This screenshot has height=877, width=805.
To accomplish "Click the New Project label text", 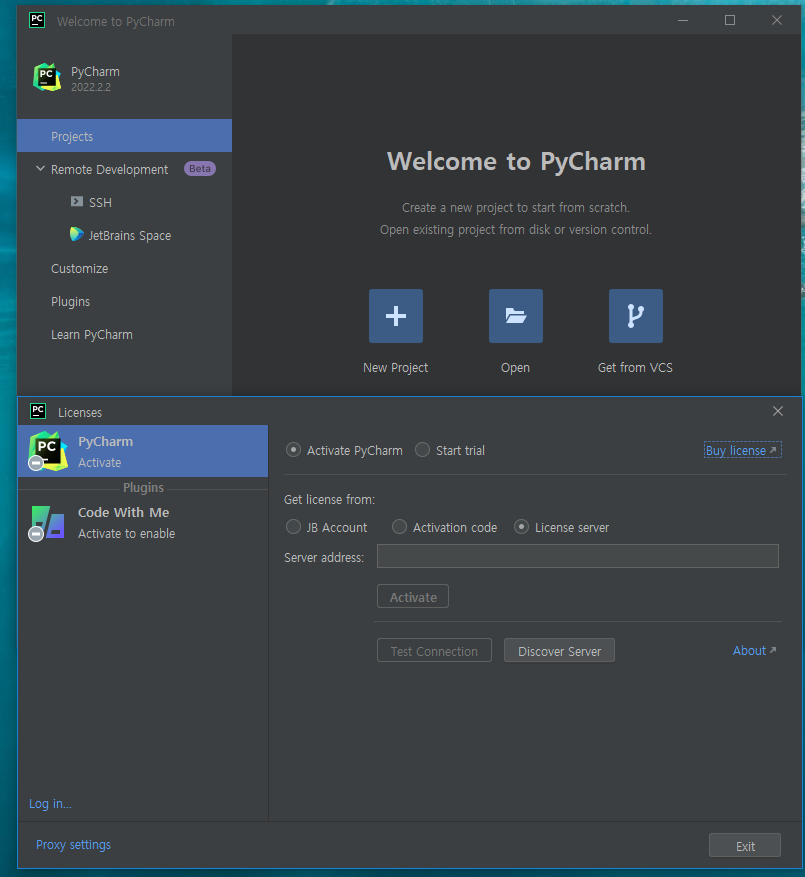I will coord(396,367).
